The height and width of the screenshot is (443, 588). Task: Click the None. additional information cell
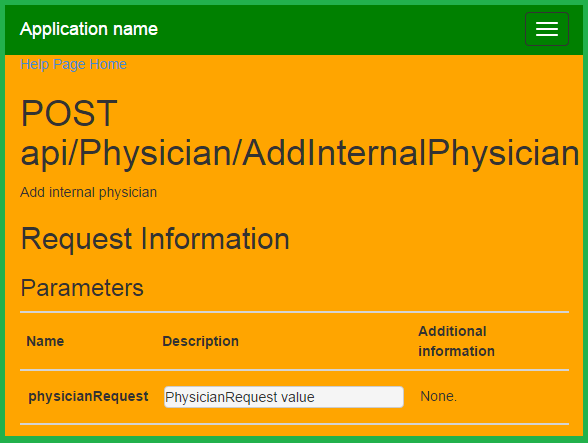[438, 396]
